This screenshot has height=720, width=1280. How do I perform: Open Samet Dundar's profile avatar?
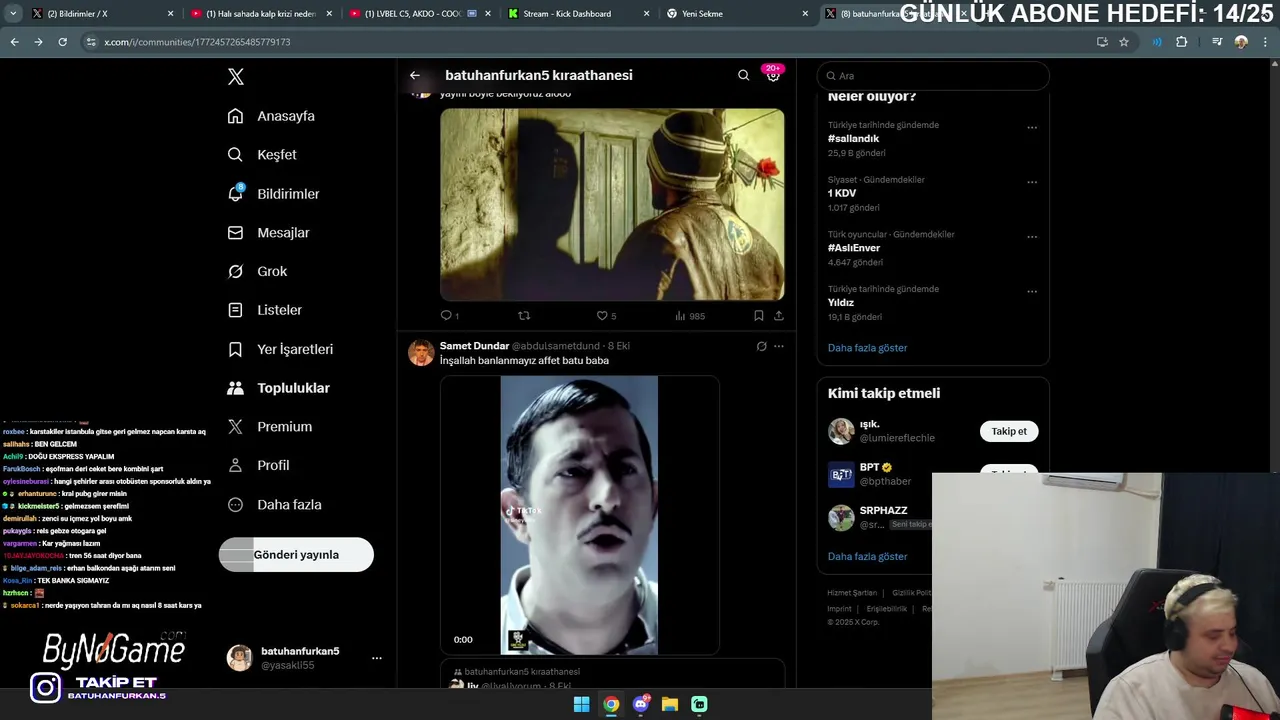pyautogui.click(x=421, y=353)
